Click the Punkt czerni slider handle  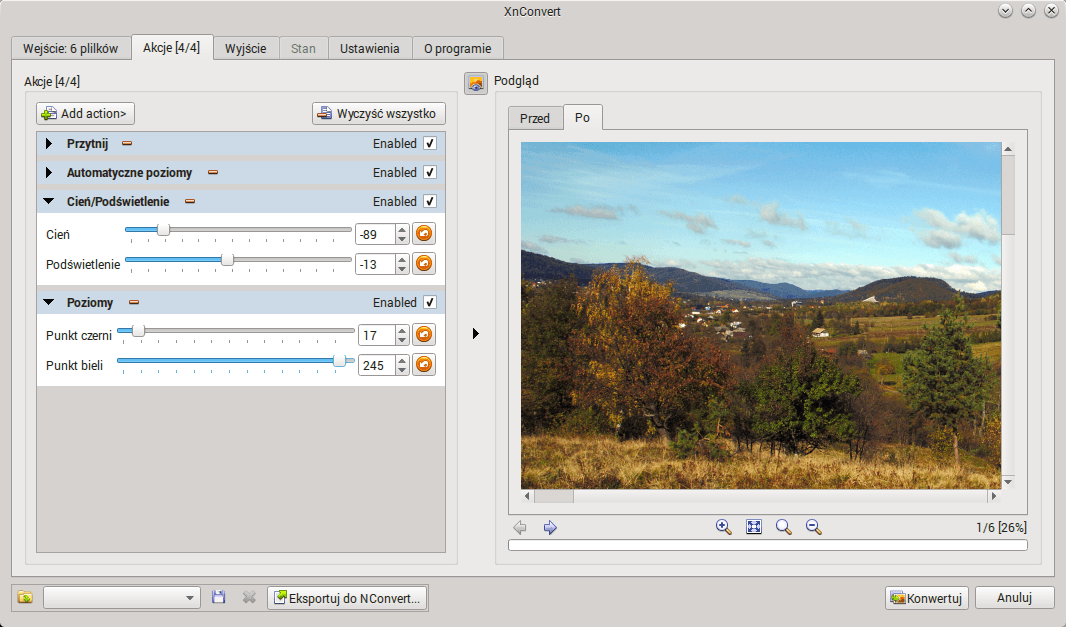[x=138, y=331]
